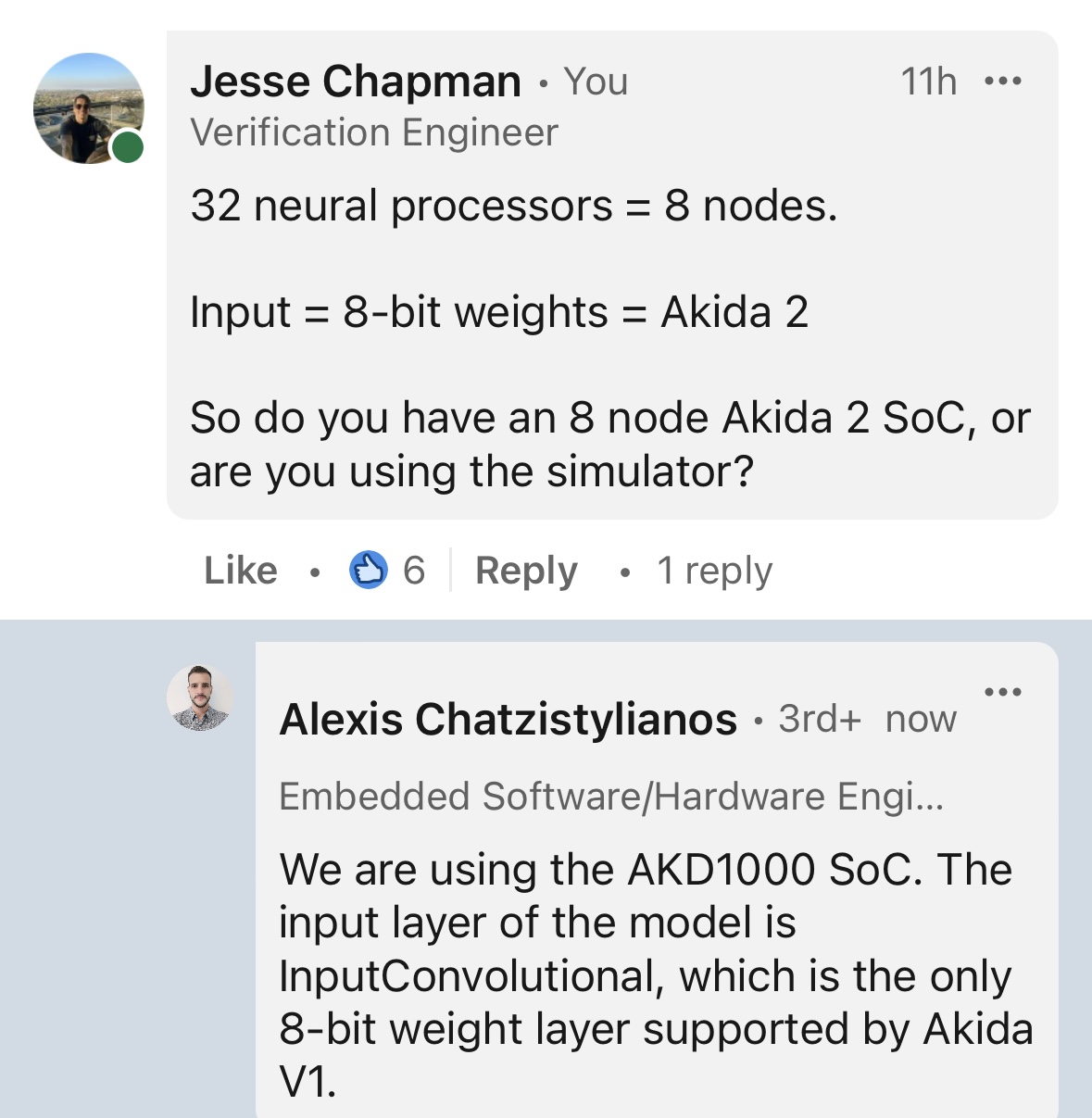Like Jesse Chapman's comment
The height and width of the screenshot is (1118, 1092).
point(241,571)
